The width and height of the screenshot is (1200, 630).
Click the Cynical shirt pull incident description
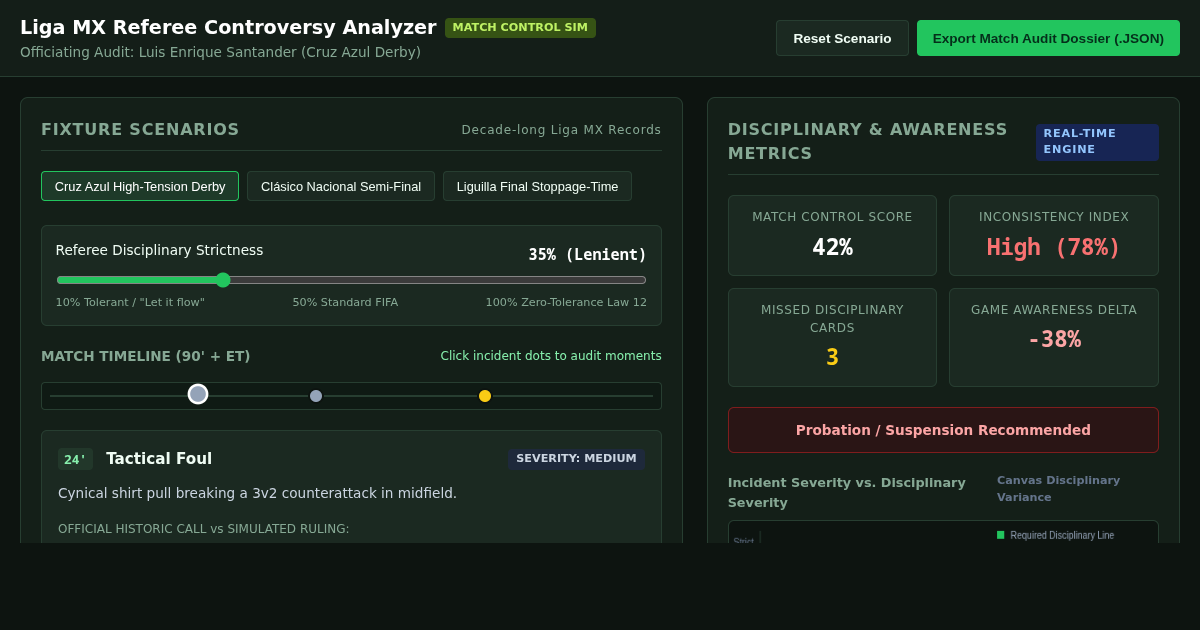coord(257,493)
